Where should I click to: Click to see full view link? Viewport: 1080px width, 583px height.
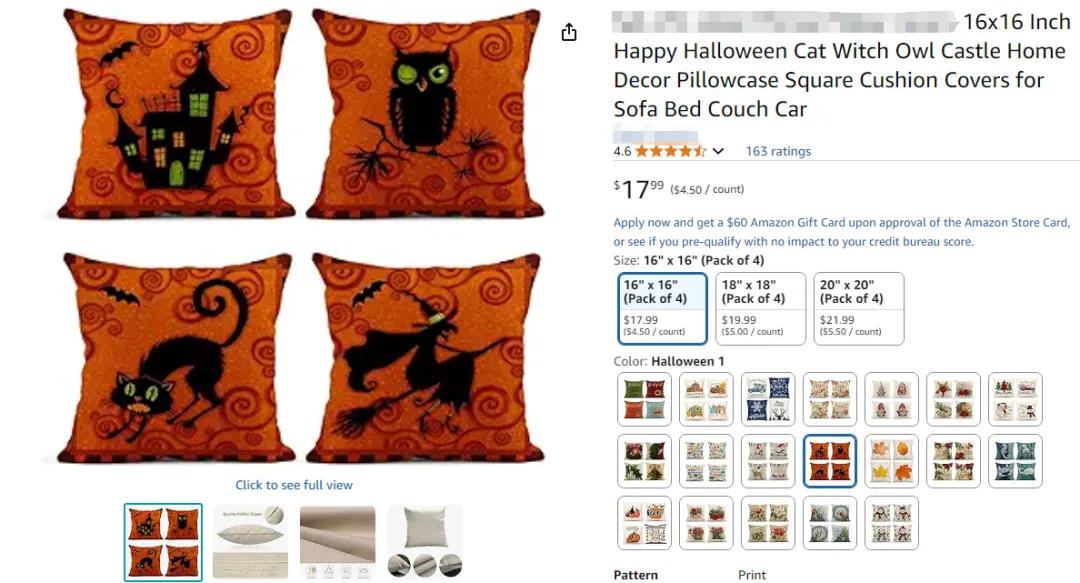click(294, 485)
